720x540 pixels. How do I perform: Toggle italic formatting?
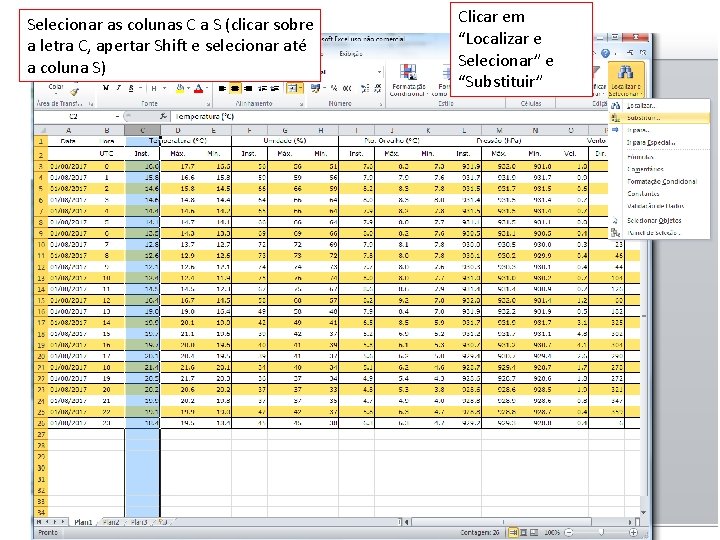pos(118,88)
